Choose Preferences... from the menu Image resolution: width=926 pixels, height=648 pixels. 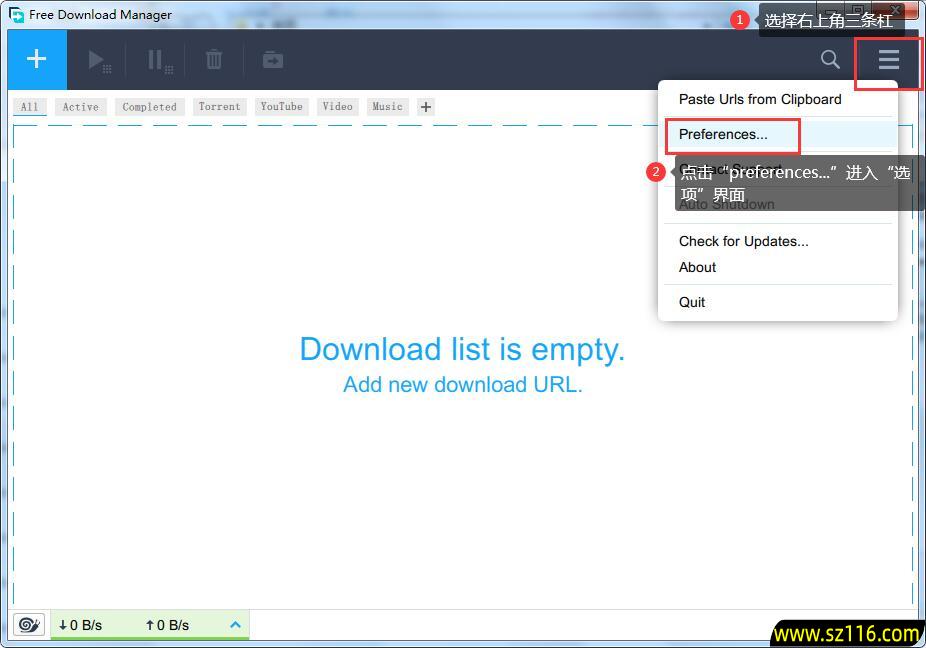(723, 134)
